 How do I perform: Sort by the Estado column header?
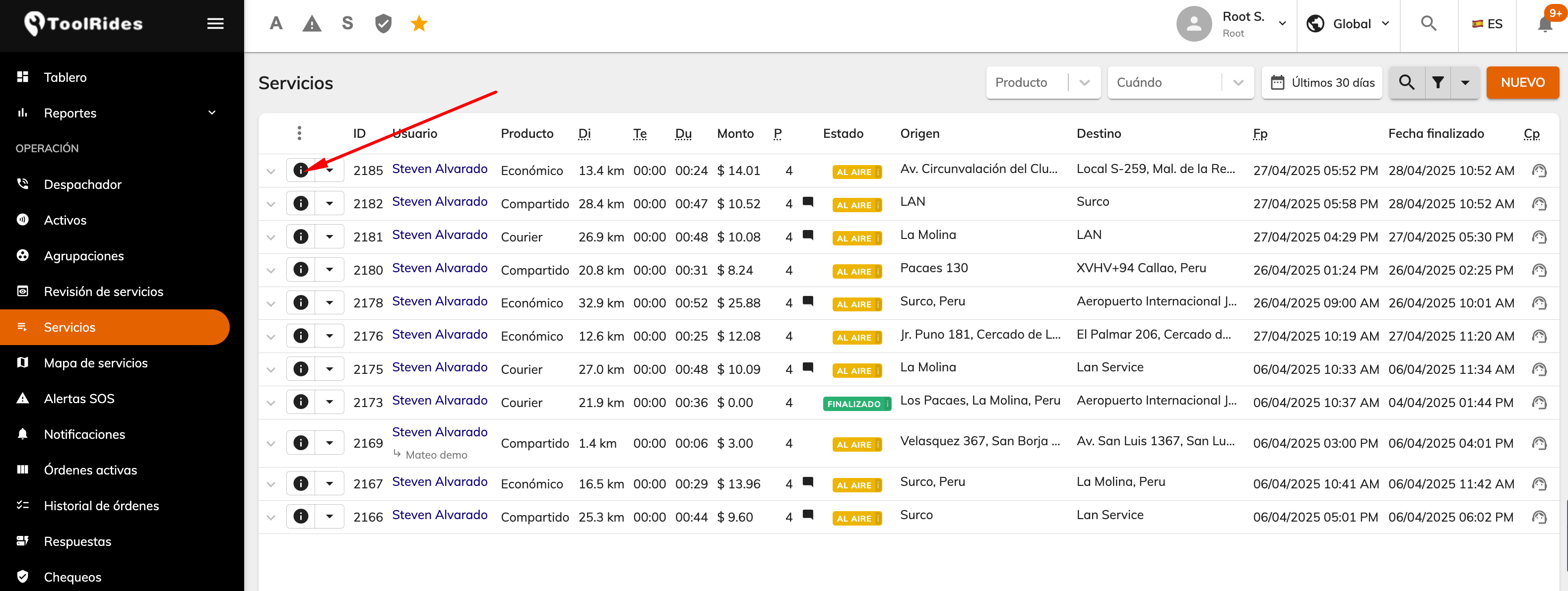click(x=843, y=134)
